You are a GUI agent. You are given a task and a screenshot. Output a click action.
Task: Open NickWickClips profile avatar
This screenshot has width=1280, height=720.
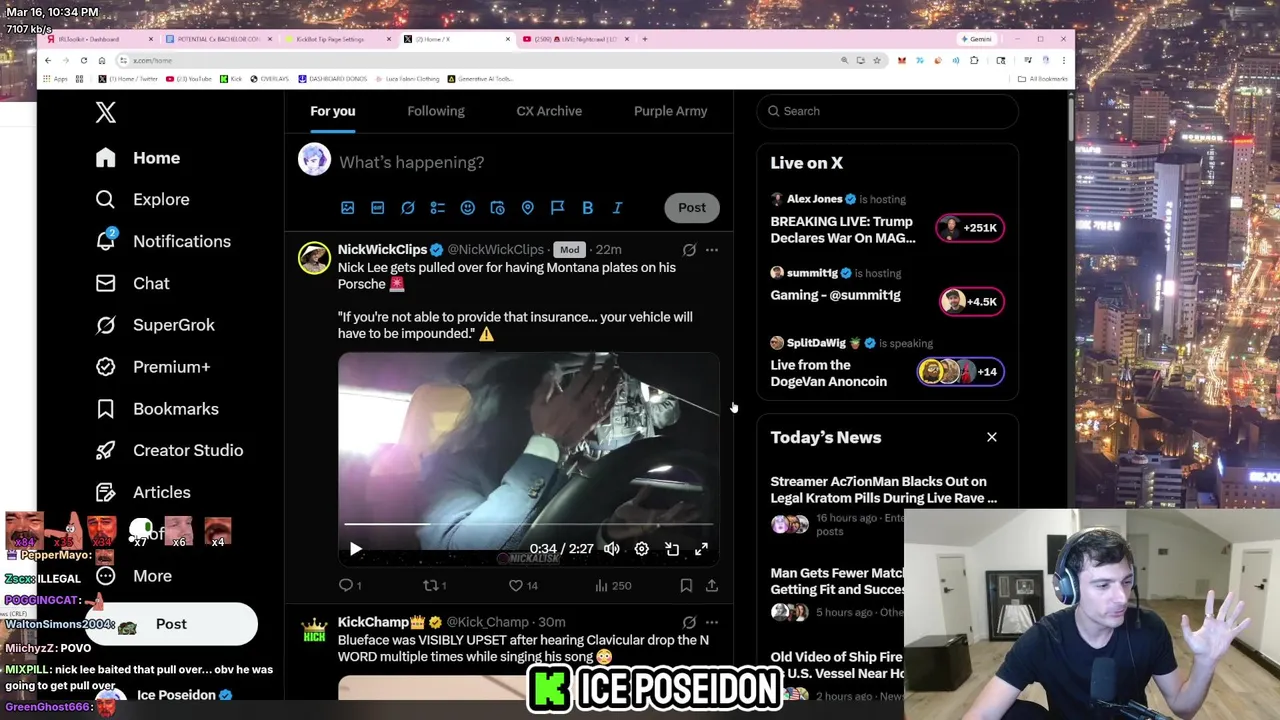pos(314,258)
